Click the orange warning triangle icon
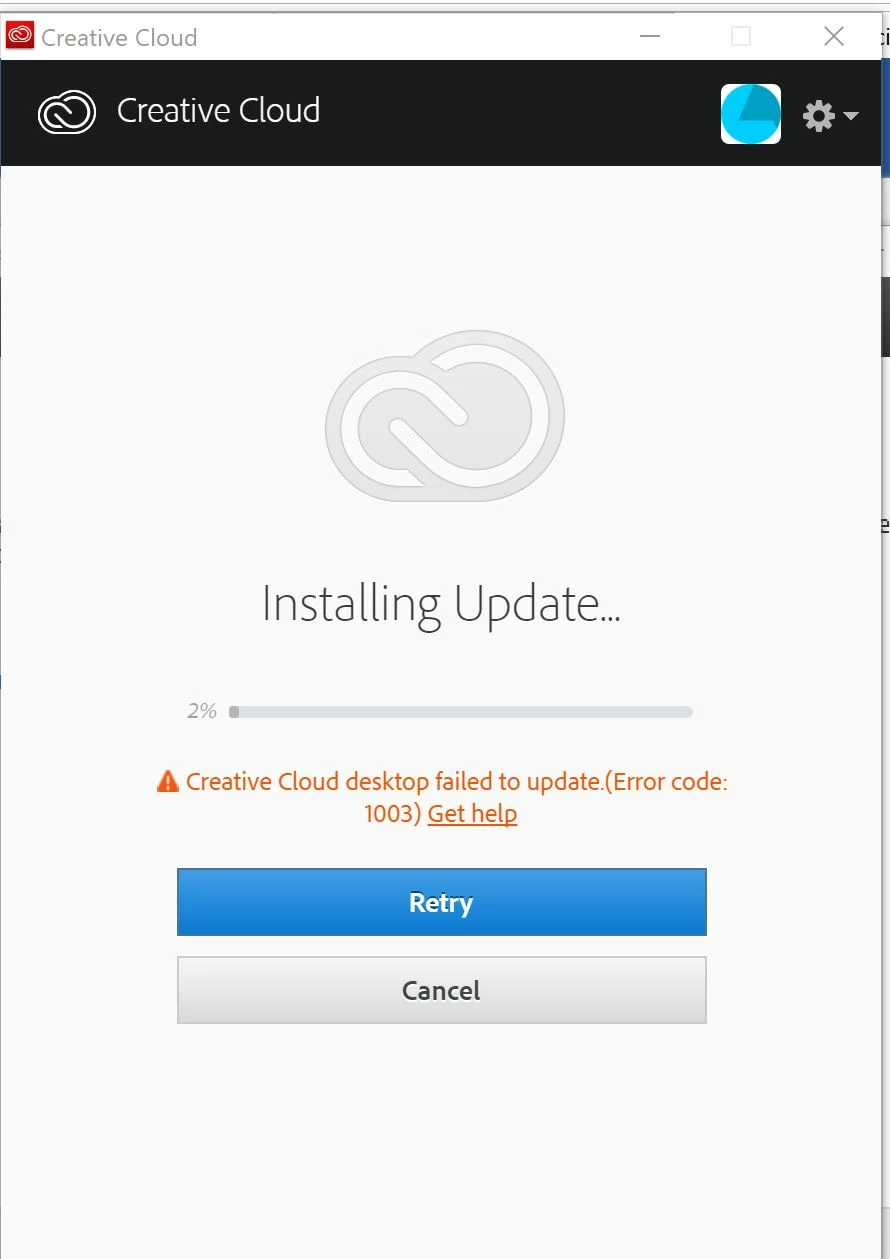890x1259 pixels. 168,781
